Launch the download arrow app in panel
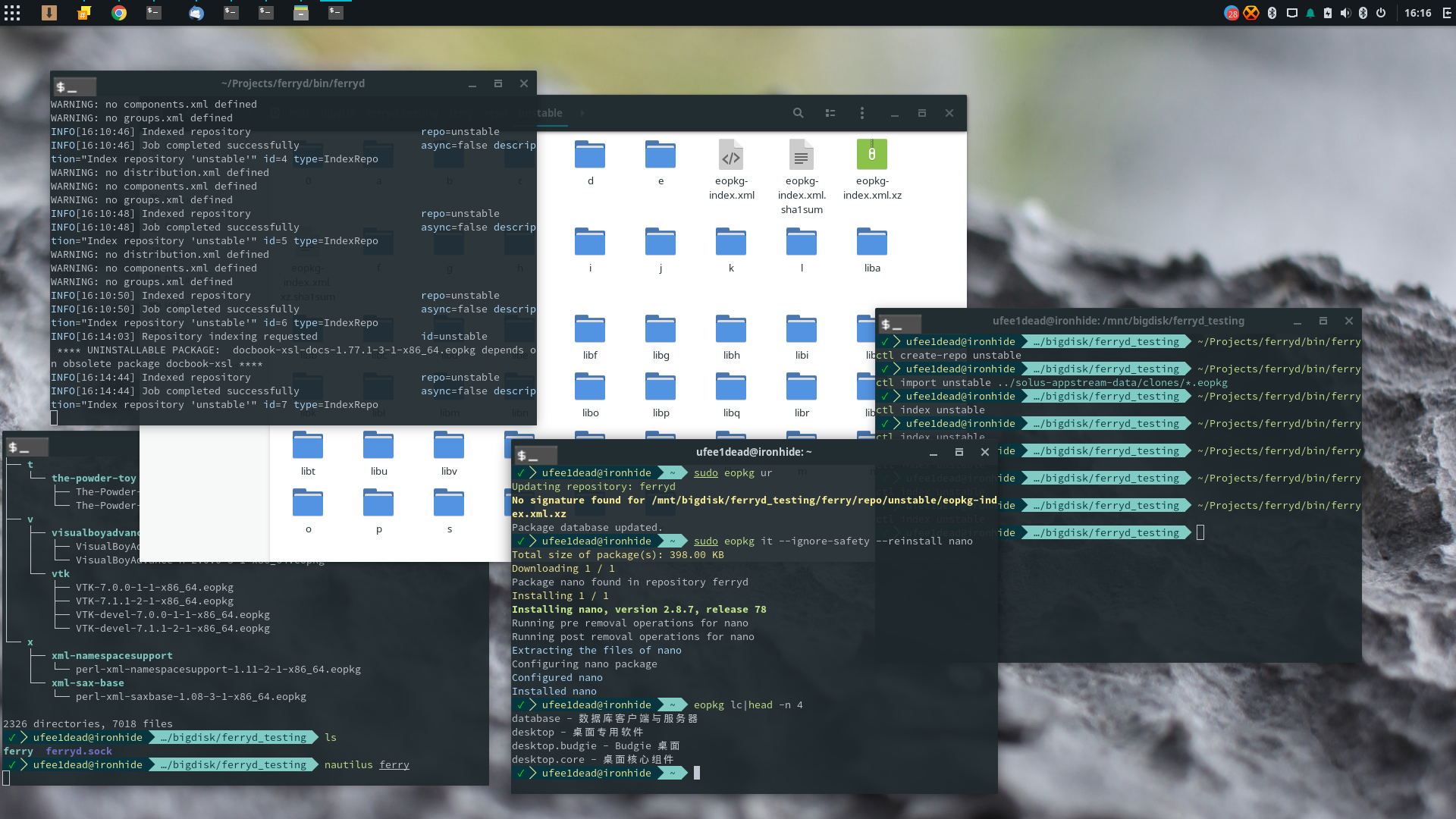 tap(49, 13)
